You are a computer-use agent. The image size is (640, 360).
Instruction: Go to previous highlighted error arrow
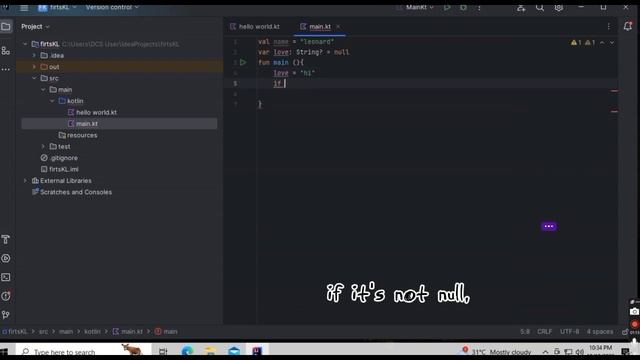(x=602, y=42)
